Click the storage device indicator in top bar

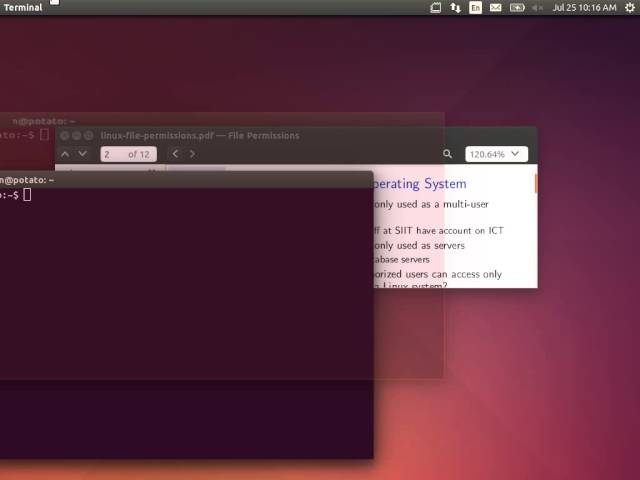[x=436, y=7]
